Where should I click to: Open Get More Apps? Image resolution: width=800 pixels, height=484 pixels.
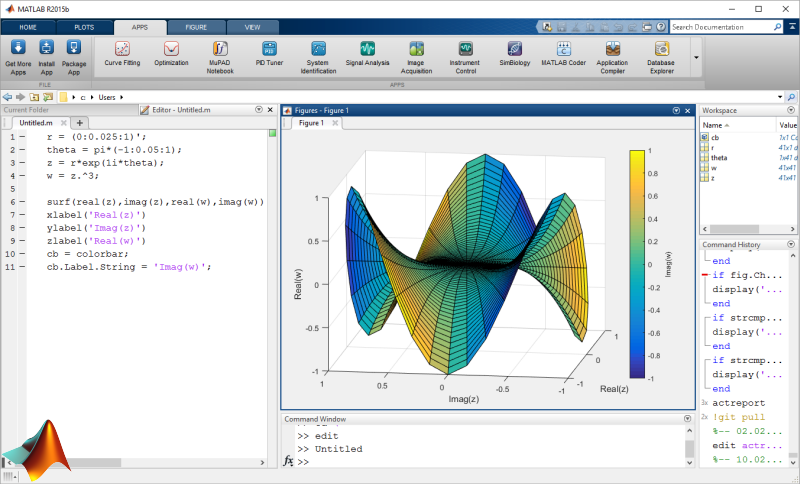pos(18,57)
